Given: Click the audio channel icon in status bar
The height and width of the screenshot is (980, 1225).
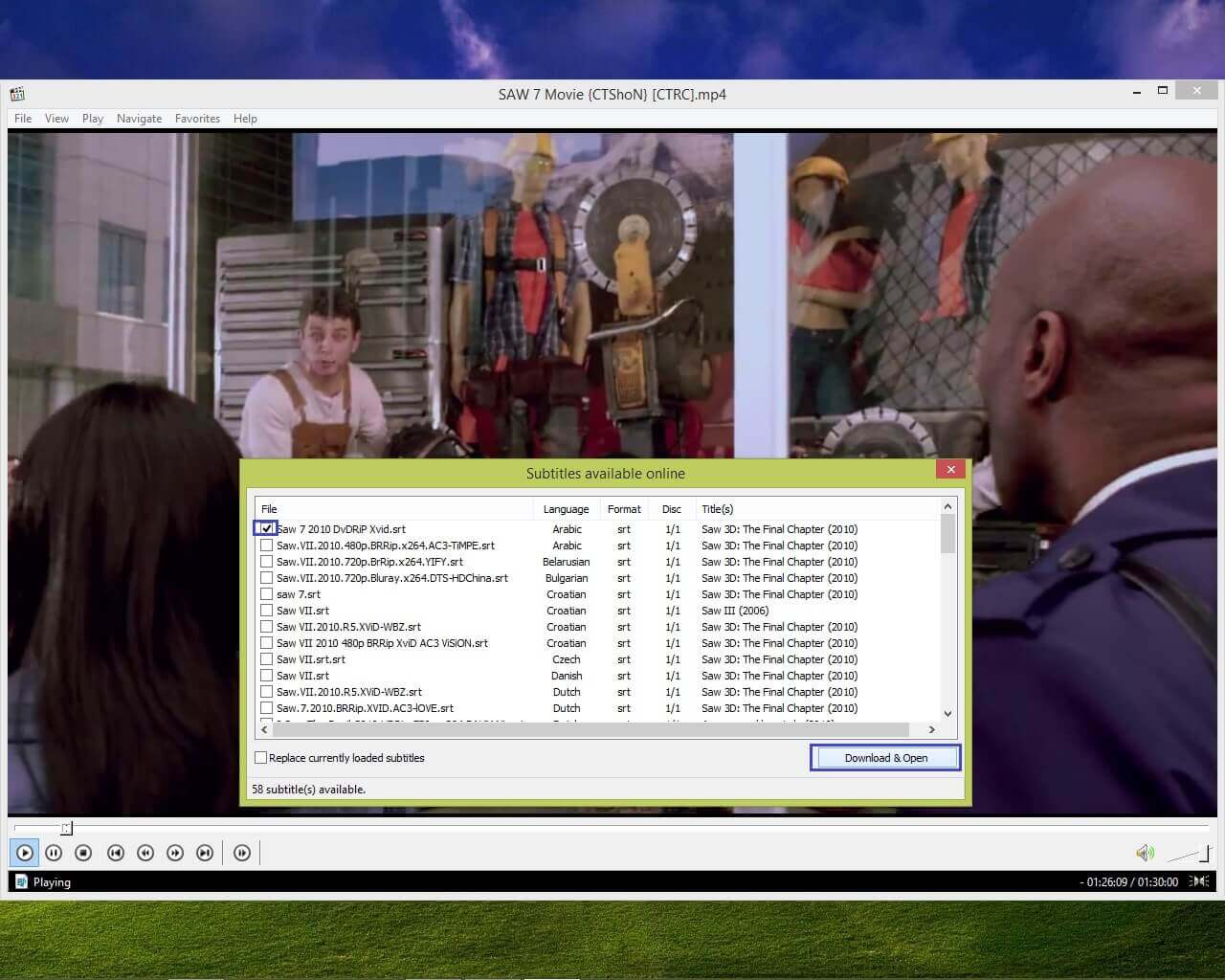Looking at the screenshot, I should pos(1199,881).
